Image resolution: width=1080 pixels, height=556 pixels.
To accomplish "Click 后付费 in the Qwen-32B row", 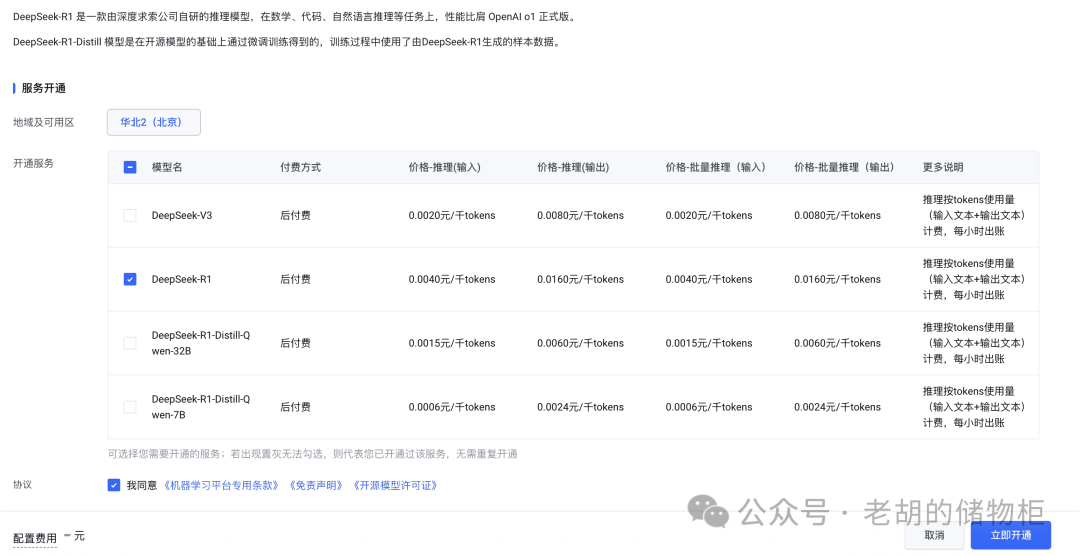I will point(295,343).
